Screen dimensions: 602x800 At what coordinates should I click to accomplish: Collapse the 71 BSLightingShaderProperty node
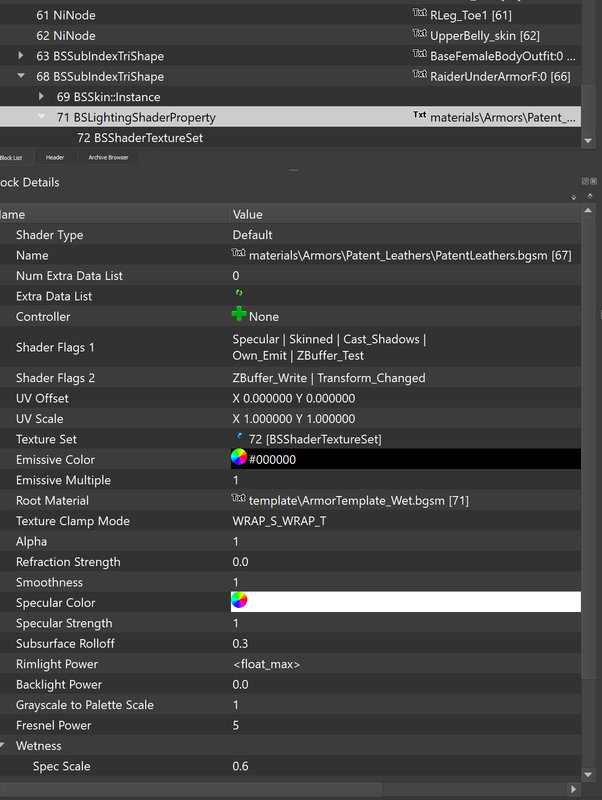click(41, 116)
